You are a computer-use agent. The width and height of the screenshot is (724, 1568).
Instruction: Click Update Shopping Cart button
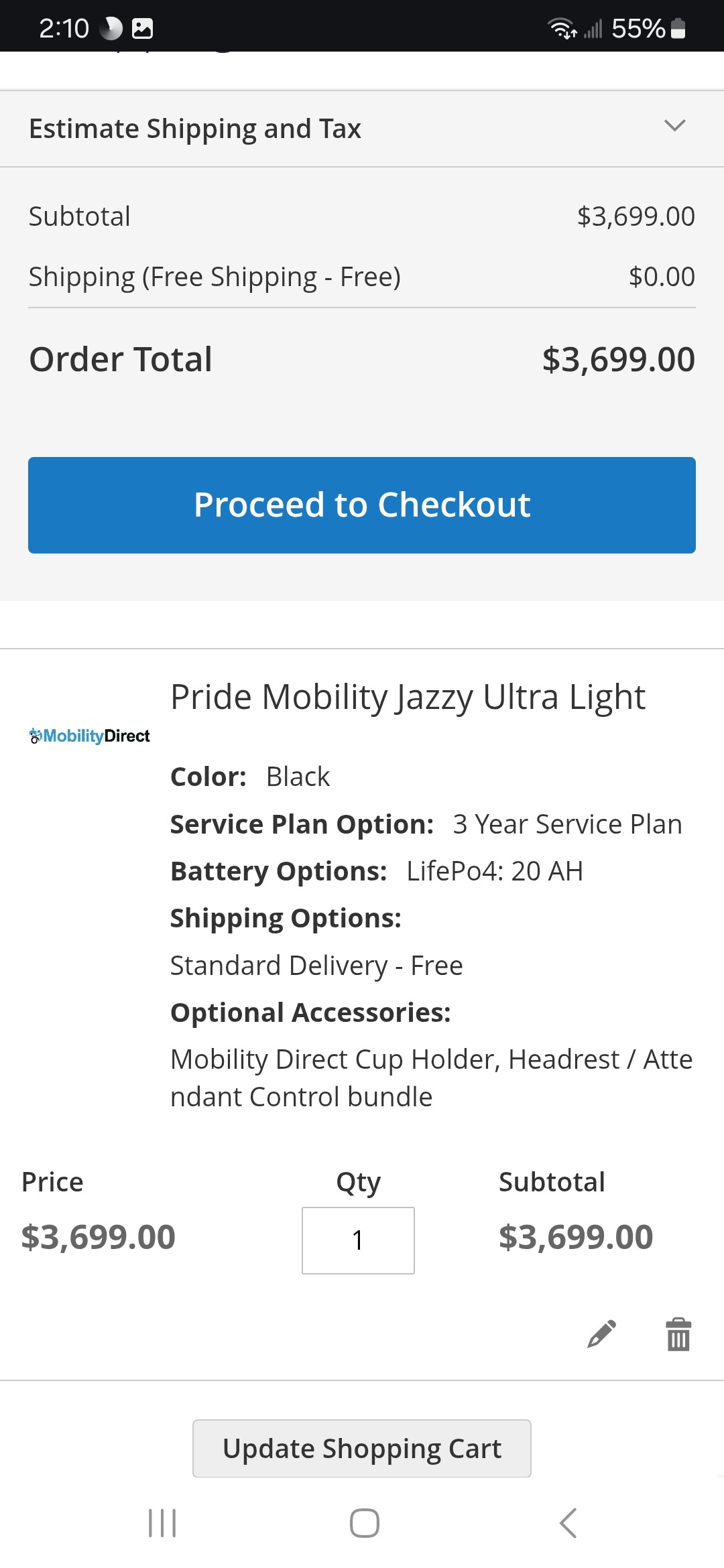click(x=362, y=1448)
